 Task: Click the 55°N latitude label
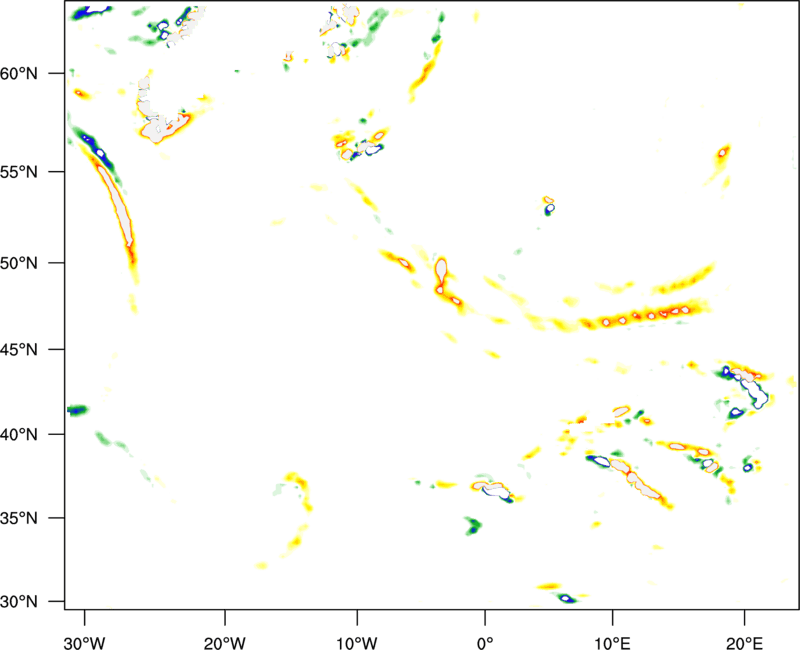click(x=19, y=172)
